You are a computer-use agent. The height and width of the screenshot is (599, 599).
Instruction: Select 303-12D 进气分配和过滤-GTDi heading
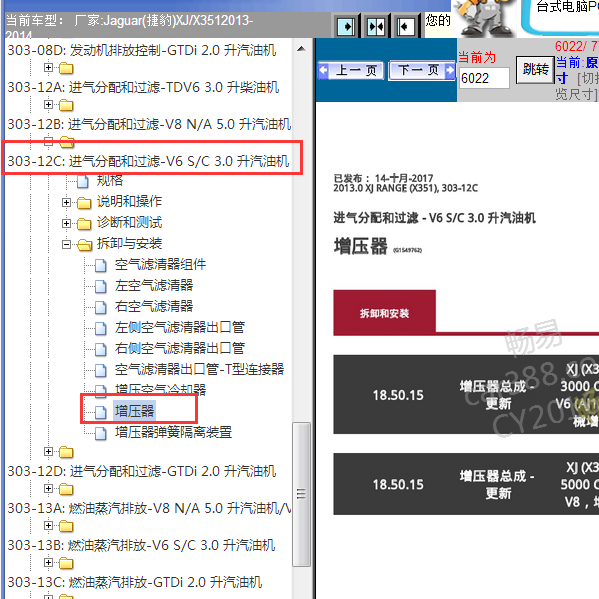(x=142, y=471)
